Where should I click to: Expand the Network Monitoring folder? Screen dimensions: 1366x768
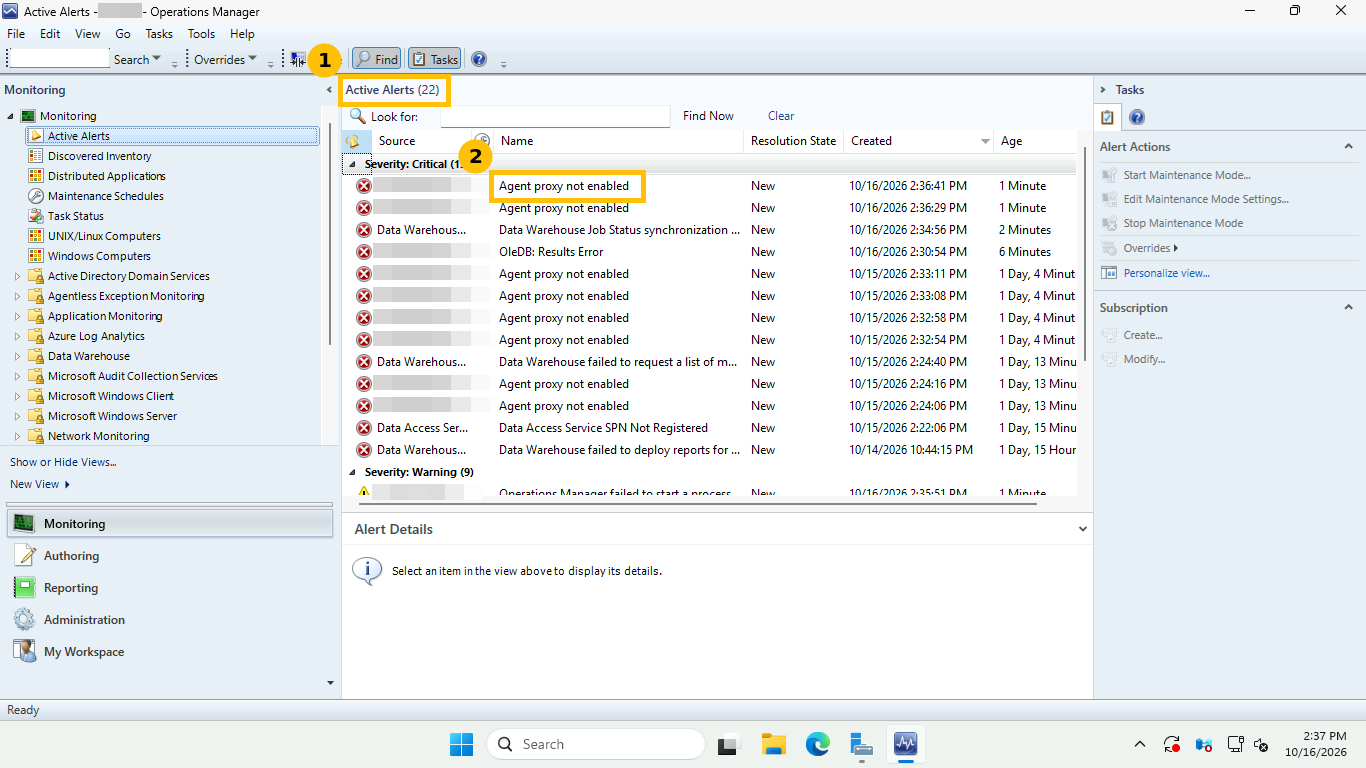pos(17,436)
